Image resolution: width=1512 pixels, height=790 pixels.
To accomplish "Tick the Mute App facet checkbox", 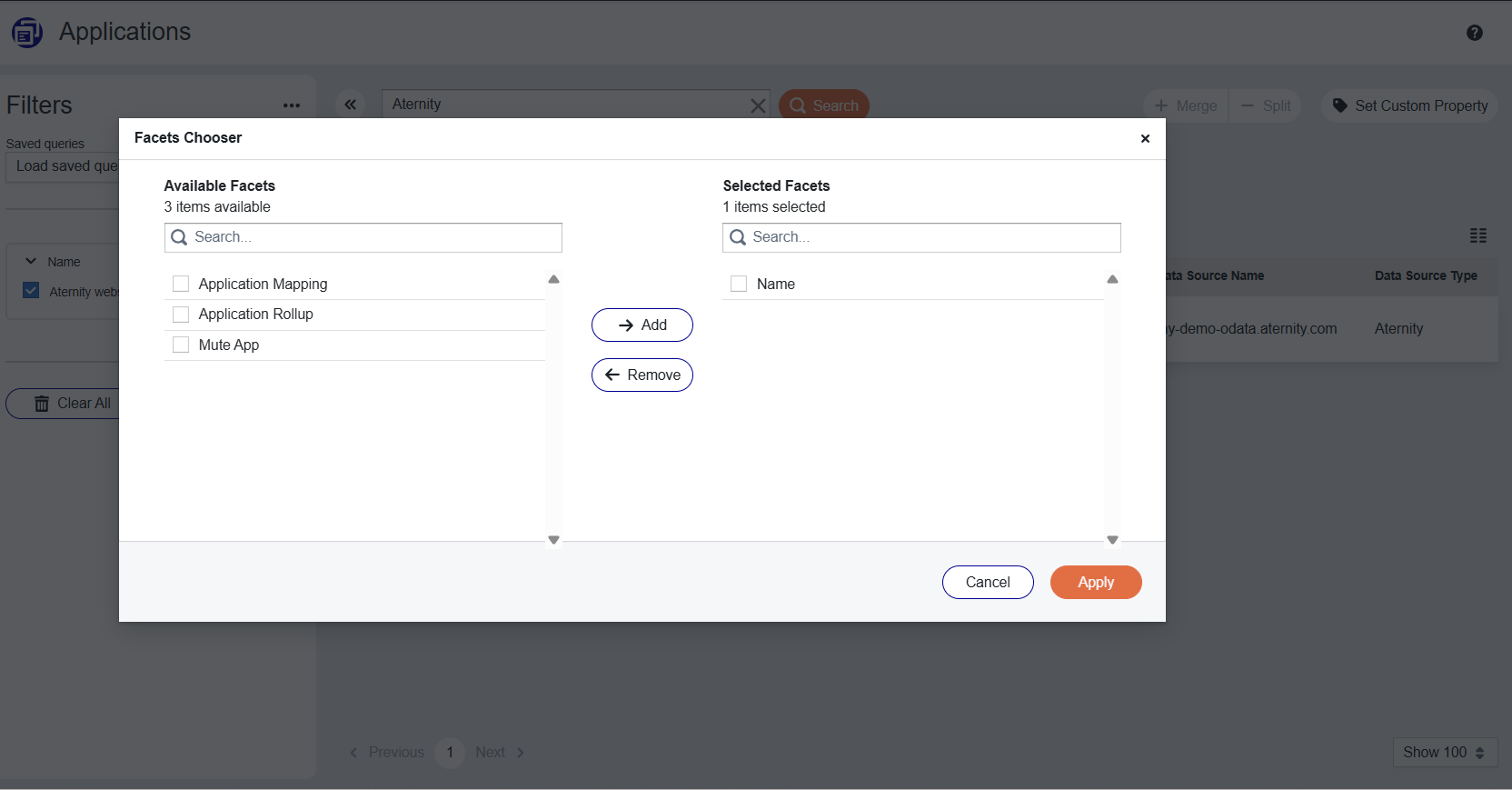I will click(181, 345).
